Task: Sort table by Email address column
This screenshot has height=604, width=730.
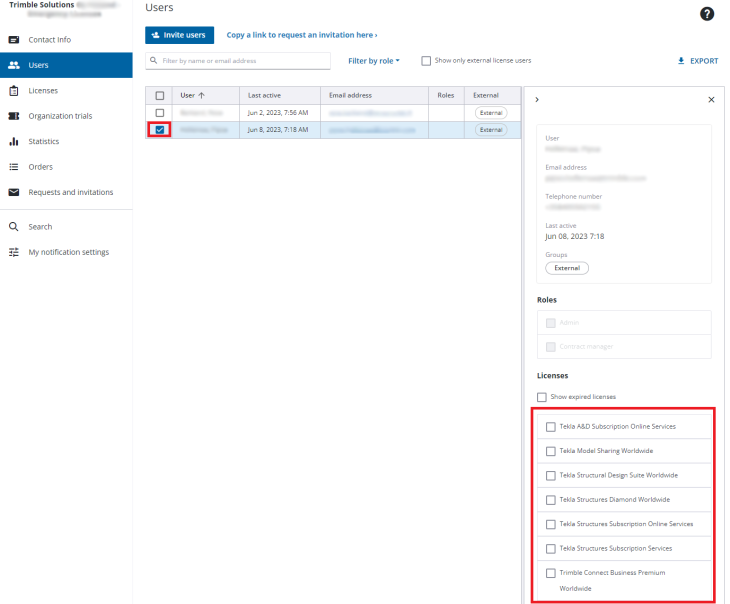Action: pyautogui.click(x=374, y=95)
